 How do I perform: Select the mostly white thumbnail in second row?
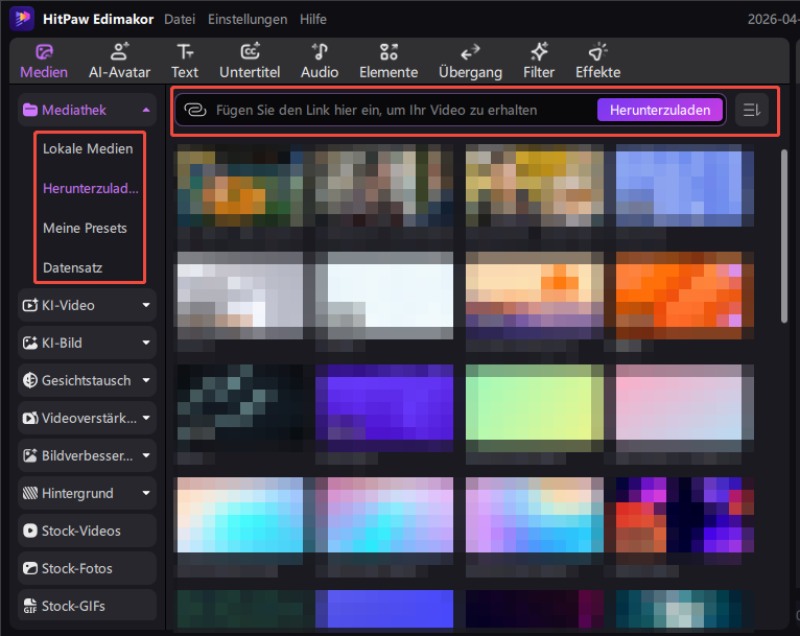tap(384, 295)
